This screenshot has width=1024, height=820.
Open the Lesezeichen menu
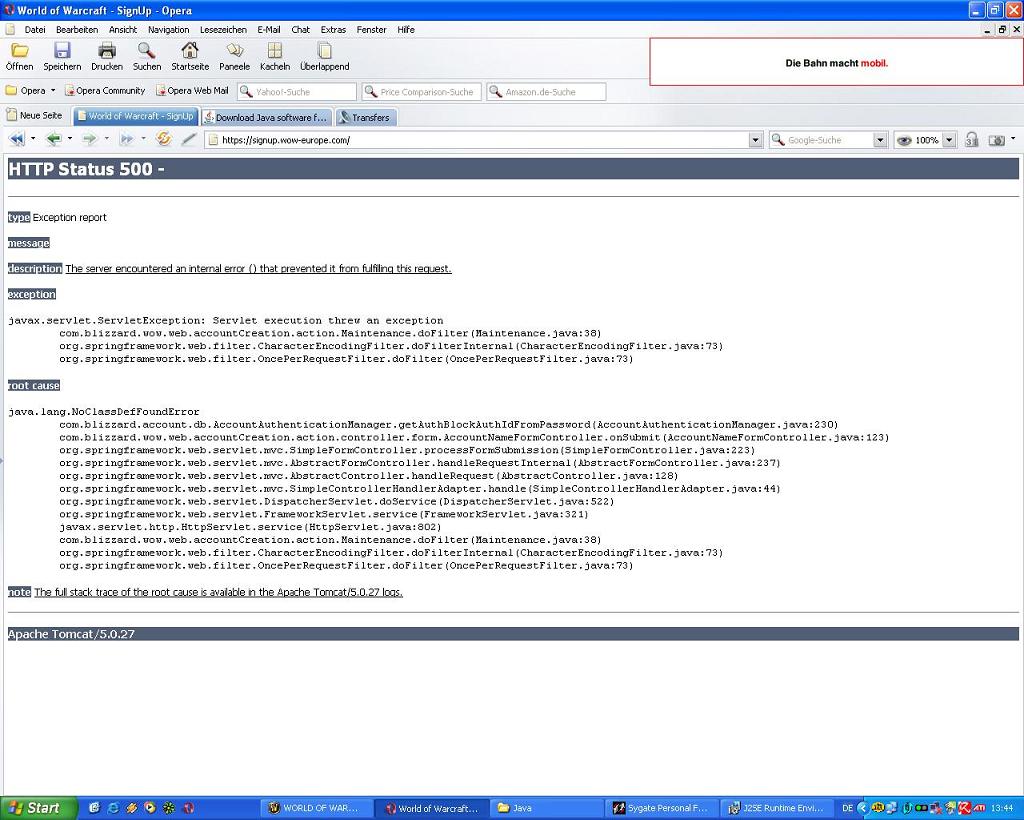[x=223, y=29]
